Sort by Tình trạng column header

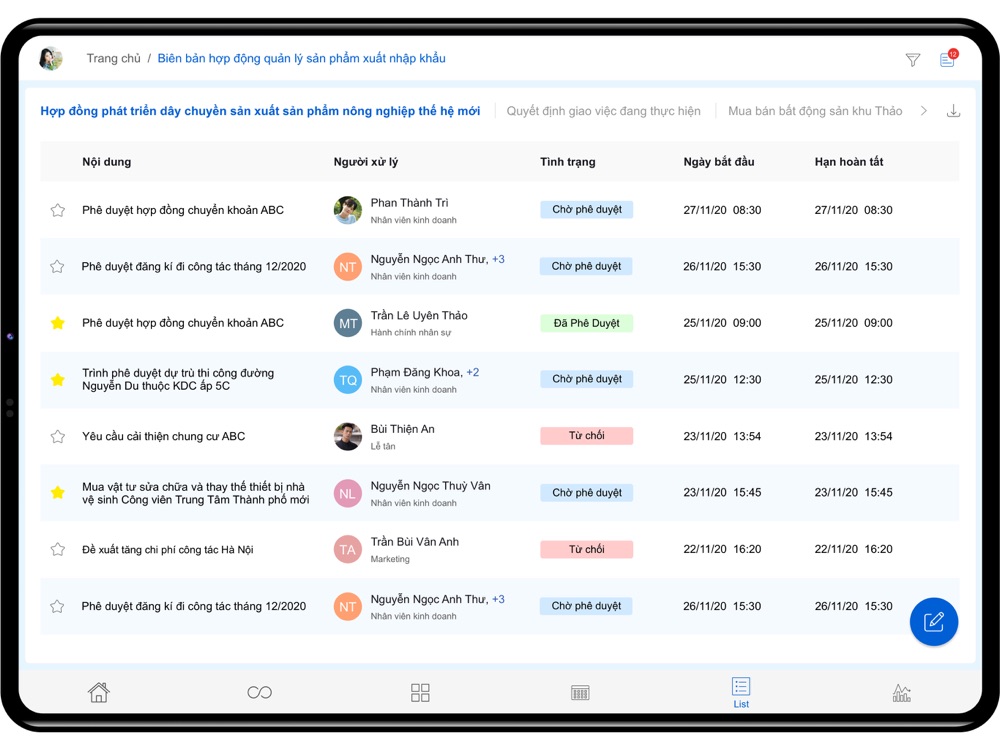(x=568, y=162)
